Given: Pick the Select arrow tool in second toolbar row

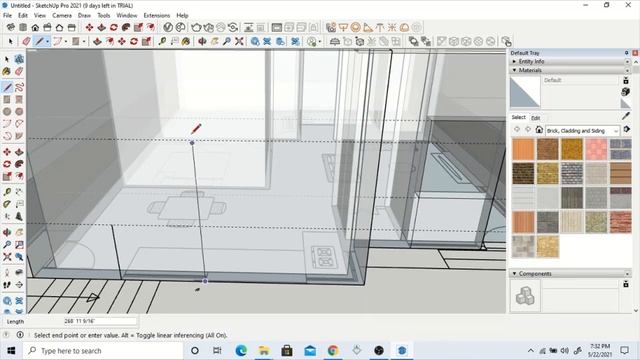Looking at the screenshot, I should point(11,41).
